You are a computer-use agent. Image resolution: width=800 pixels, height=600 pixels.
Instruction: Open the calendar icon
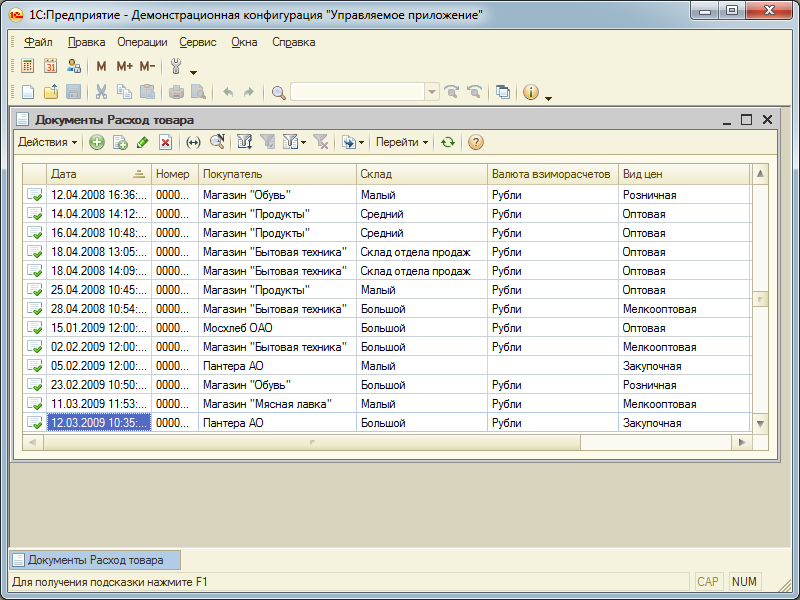point(50,67)
